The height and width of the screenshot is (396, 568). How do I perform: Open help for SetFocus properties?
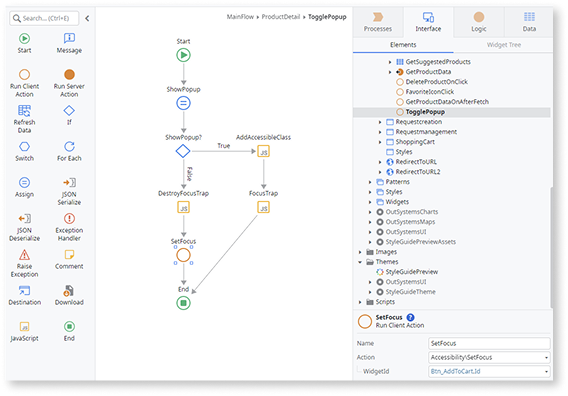(410, 317)
